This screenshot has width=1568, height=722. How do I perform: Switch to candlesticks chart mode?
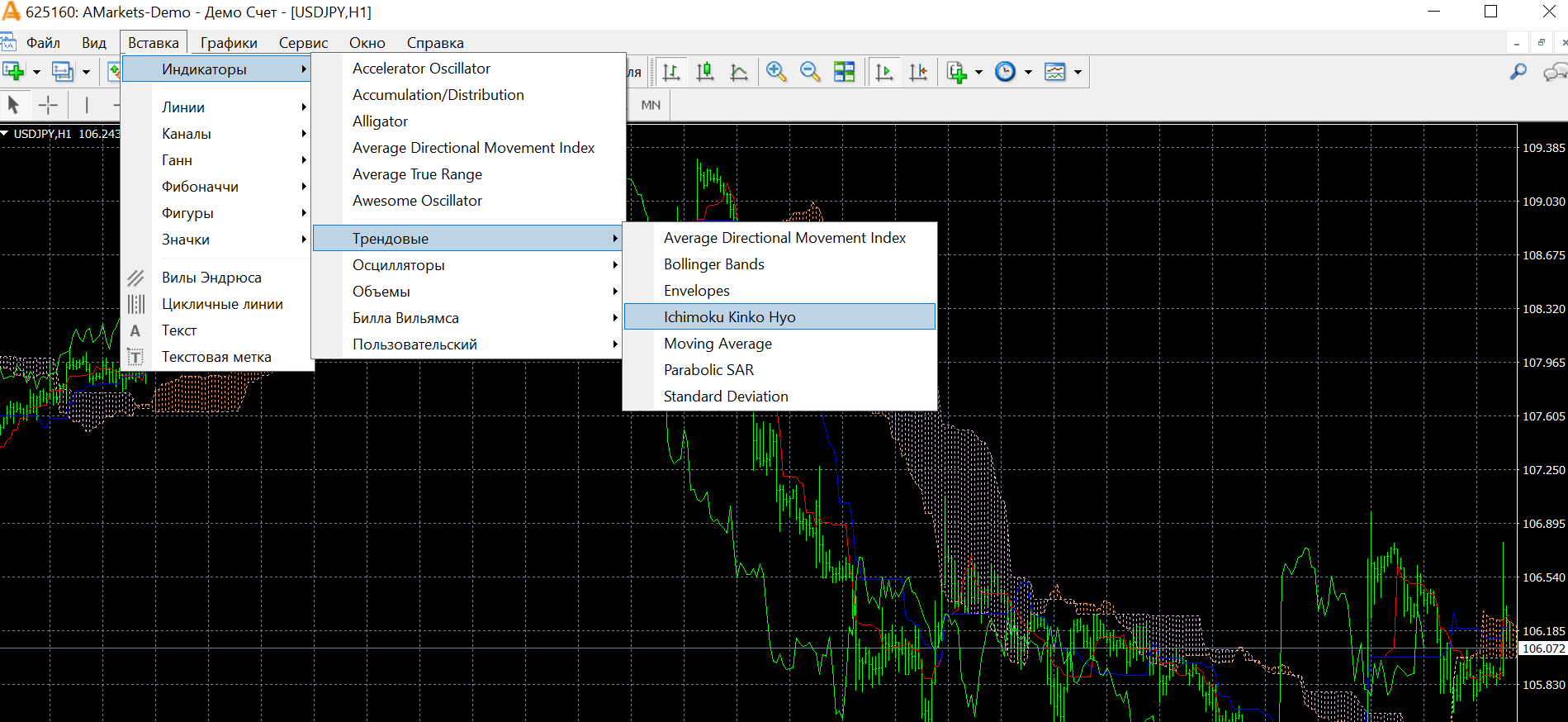click(705, 72)
